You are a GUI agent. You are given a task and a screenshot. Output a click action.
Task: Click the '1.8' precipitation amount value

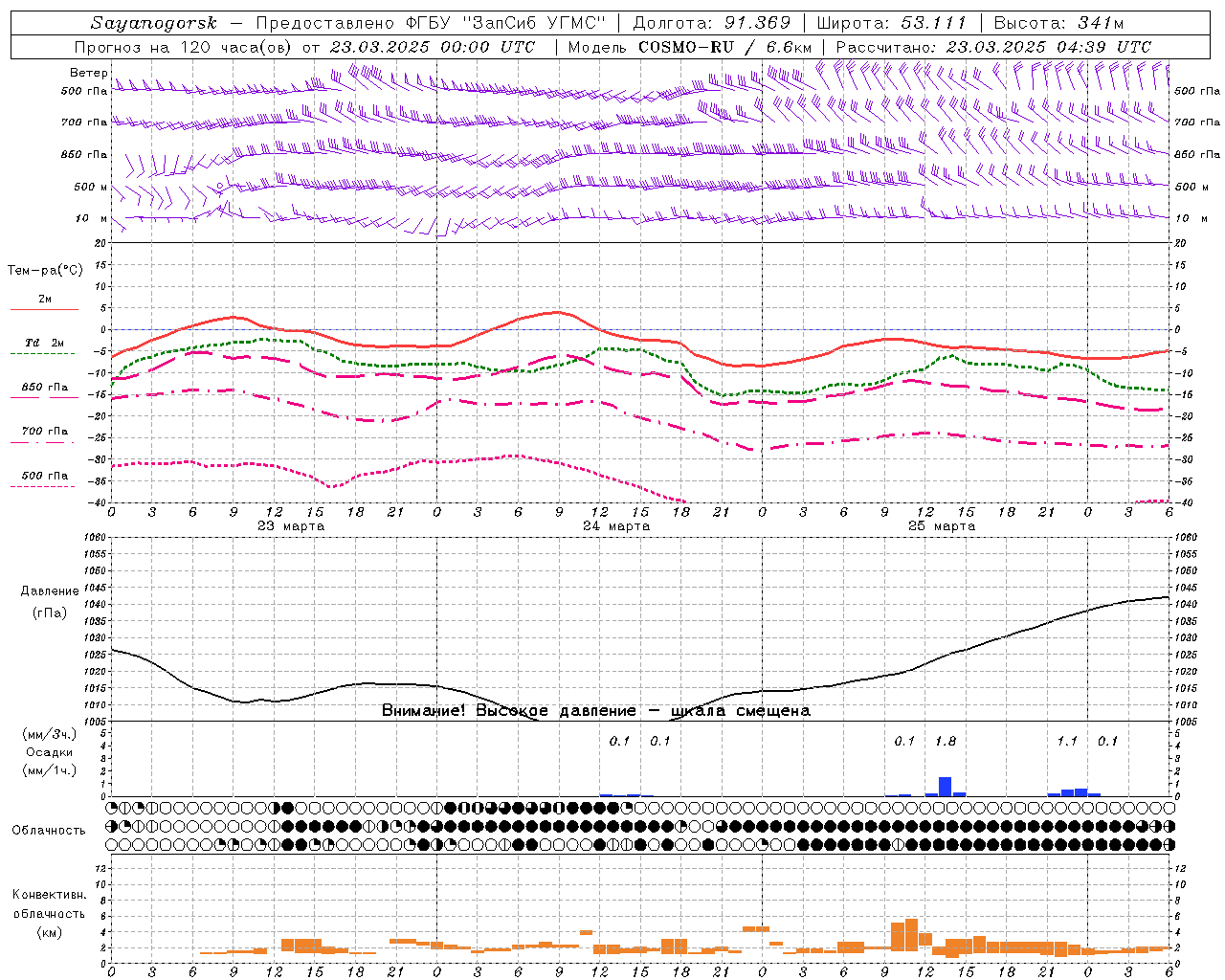point(945,741)
